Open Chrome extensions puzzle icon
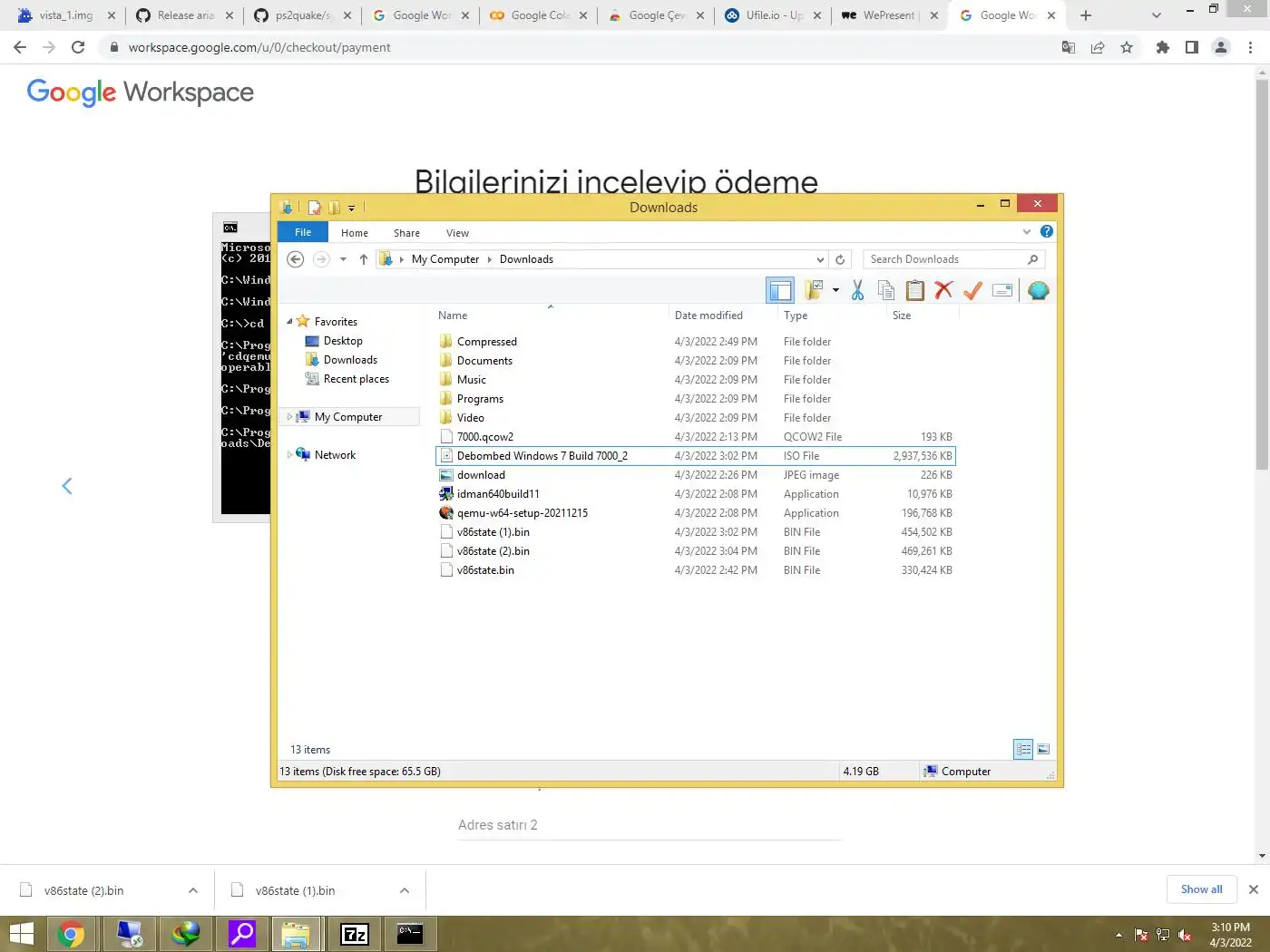1270x952 pixels. pyautogui.click(x=1163, y=47)
